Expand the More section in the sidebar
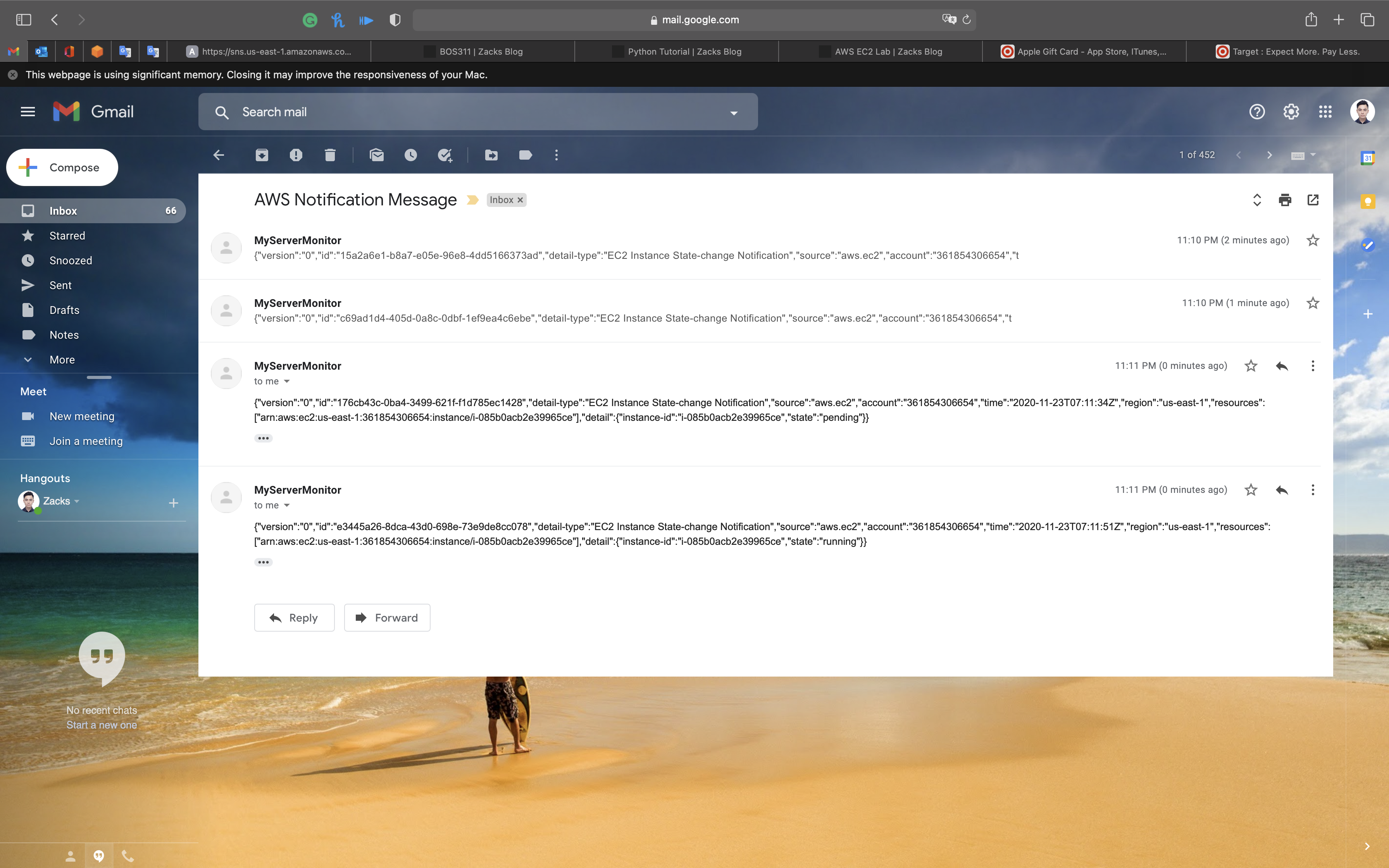This screenshot has height=868, width=1389. click(62, 360)
